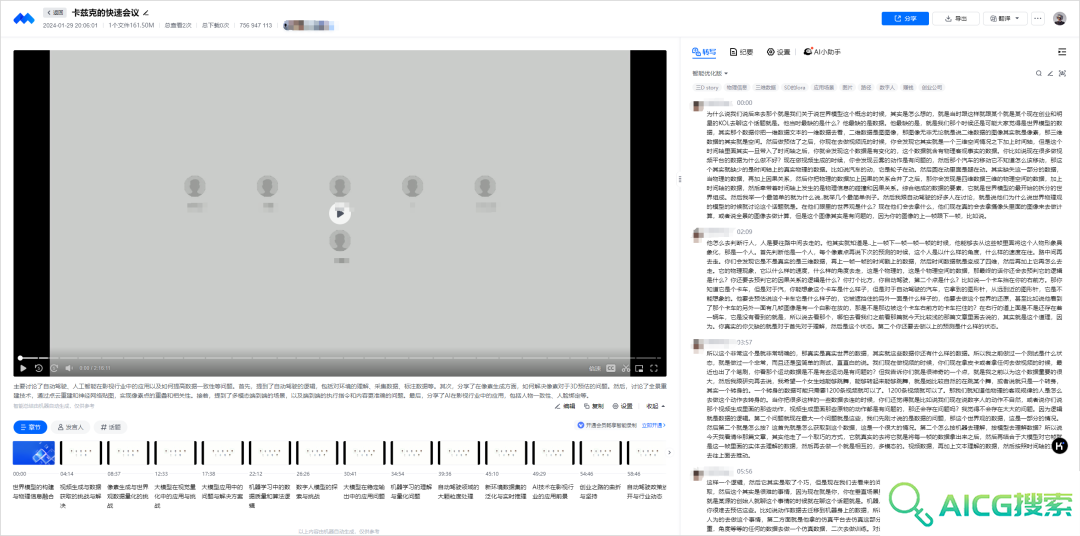
Task: Click the 返回 back button
Action: pyautogui.click(x=55, y=12)
